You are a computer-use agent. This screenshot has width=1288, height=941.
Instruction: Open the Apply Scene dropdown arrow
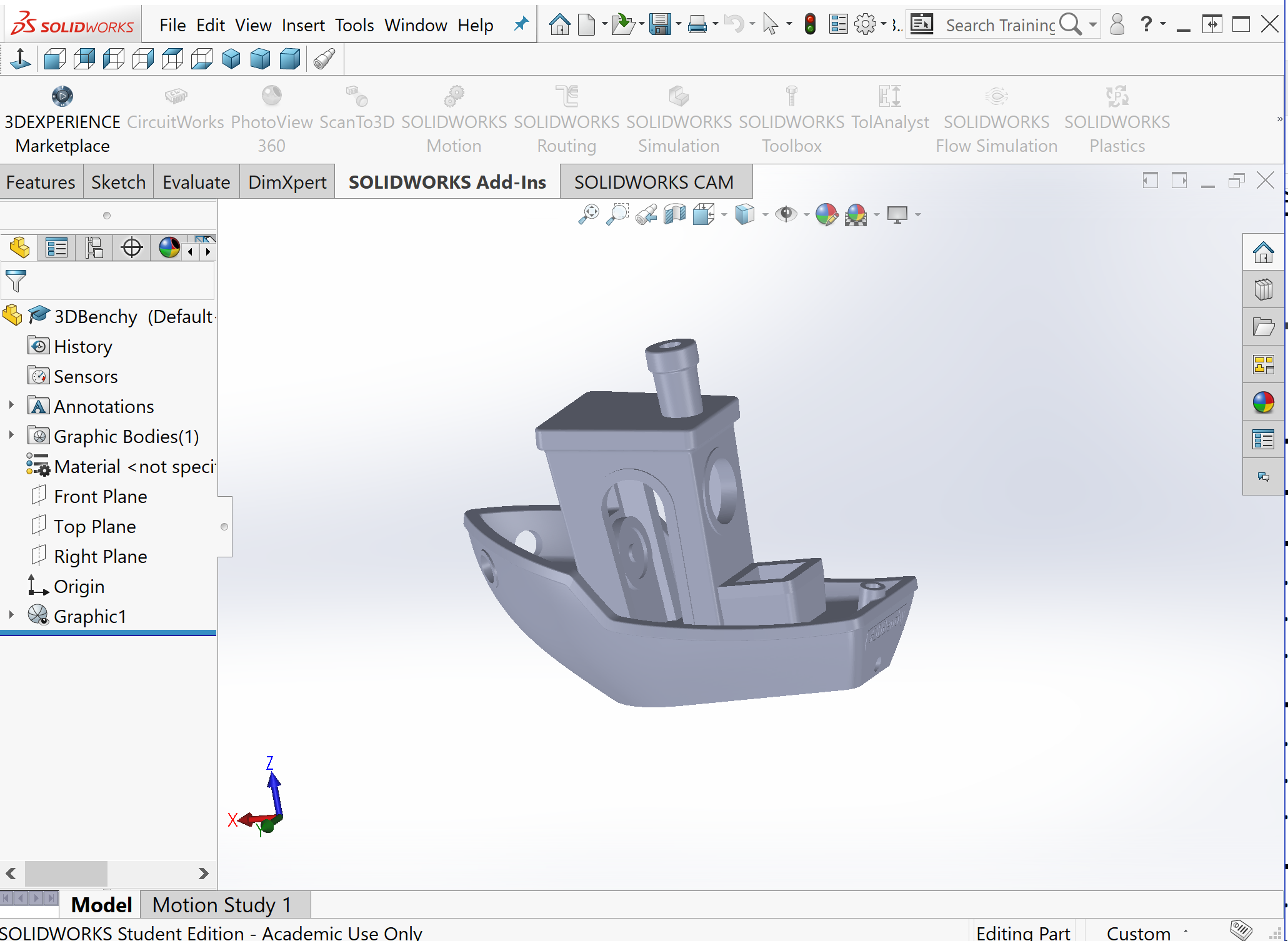876,215
